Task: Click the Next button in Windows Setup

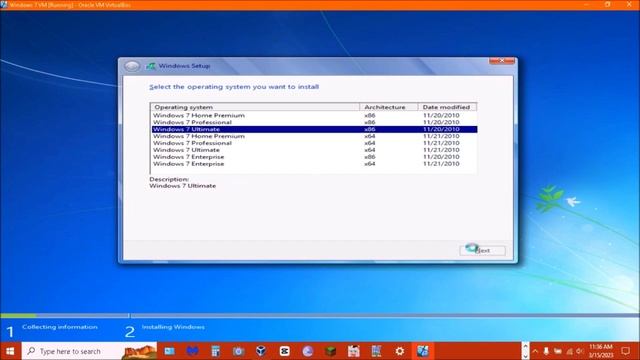Action: (x=482, y=250)
